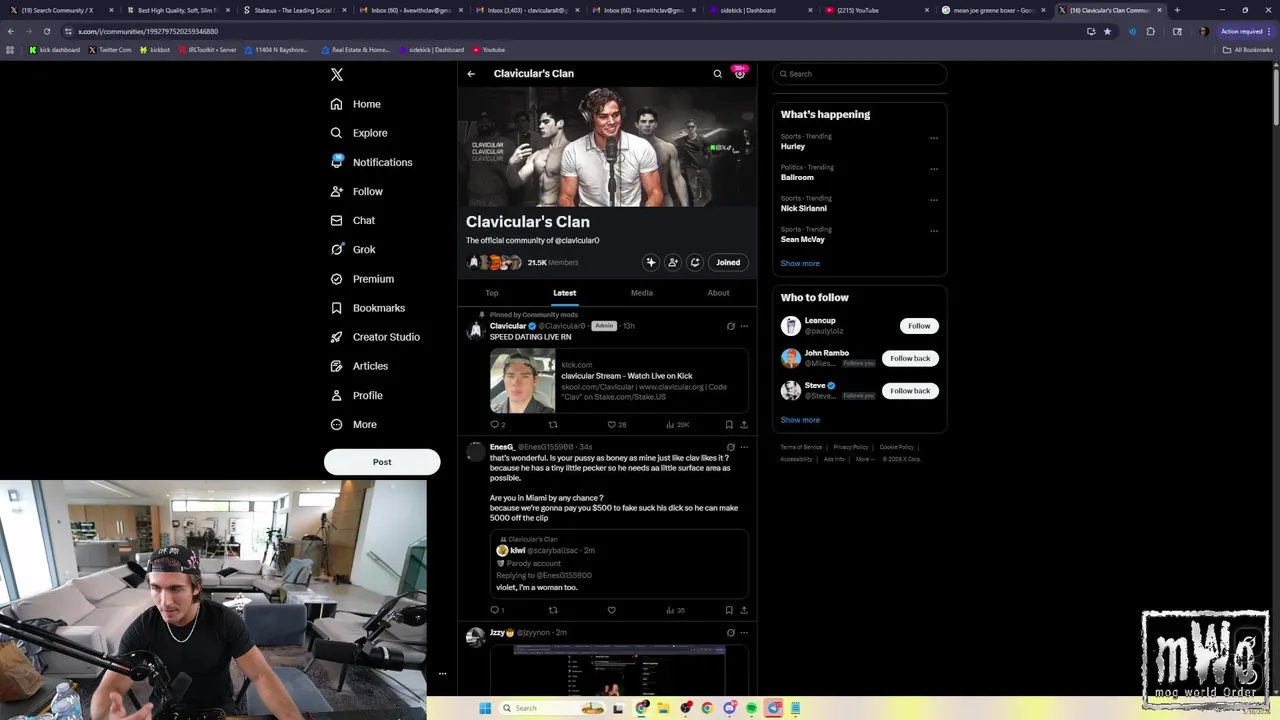Switch to the Media tab
This screenshot has width=1280, height=720.
(642, 293)
